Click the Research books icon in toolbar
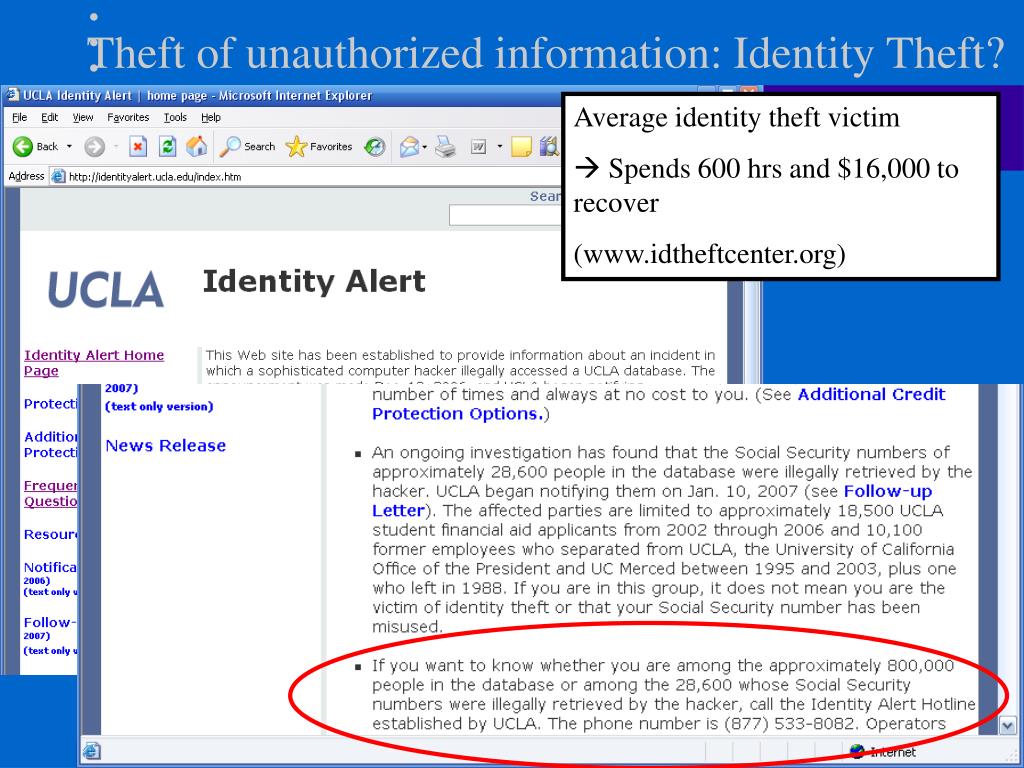The image size is (1024, 768). [x=550, y=147]
